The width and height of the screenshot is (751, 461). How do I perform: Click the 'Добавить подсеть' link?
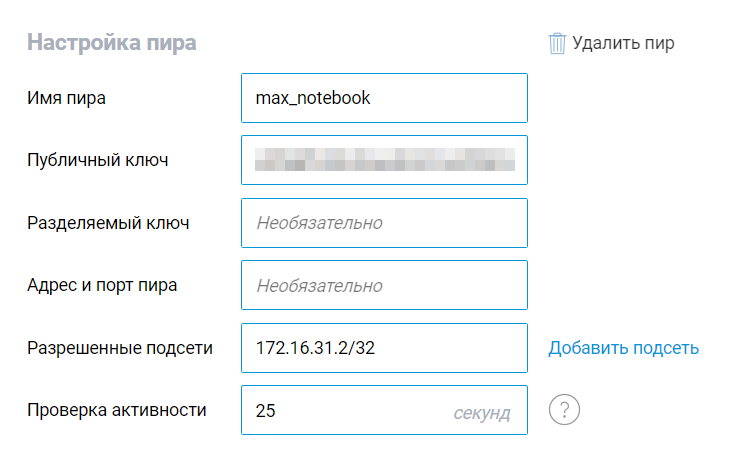click(623, 348)
